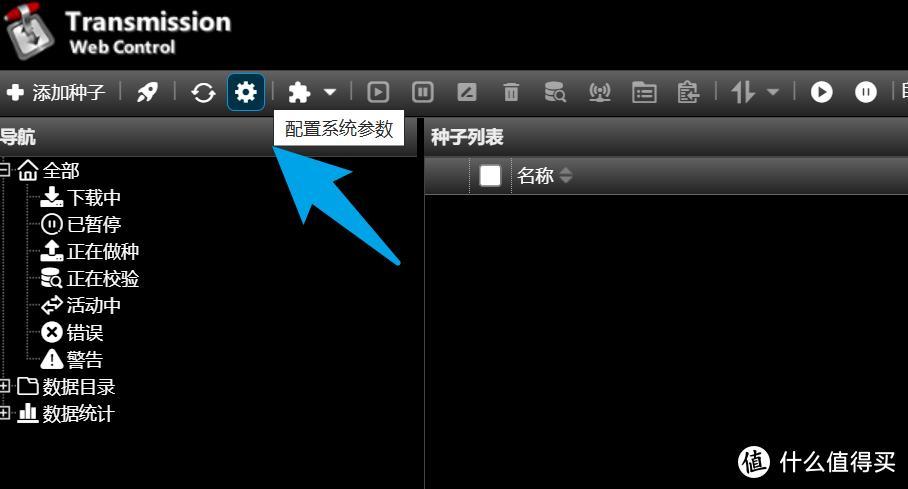Click the broadcast tower announce icon
This screenshot has height=489, width=908.
point(599,92)
